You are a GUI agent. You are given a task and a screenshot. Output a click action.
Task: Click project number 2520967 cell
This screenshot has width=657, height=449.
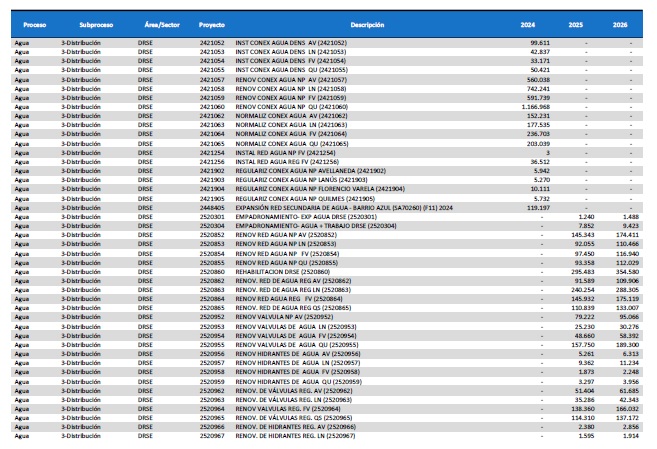[212, 436]
